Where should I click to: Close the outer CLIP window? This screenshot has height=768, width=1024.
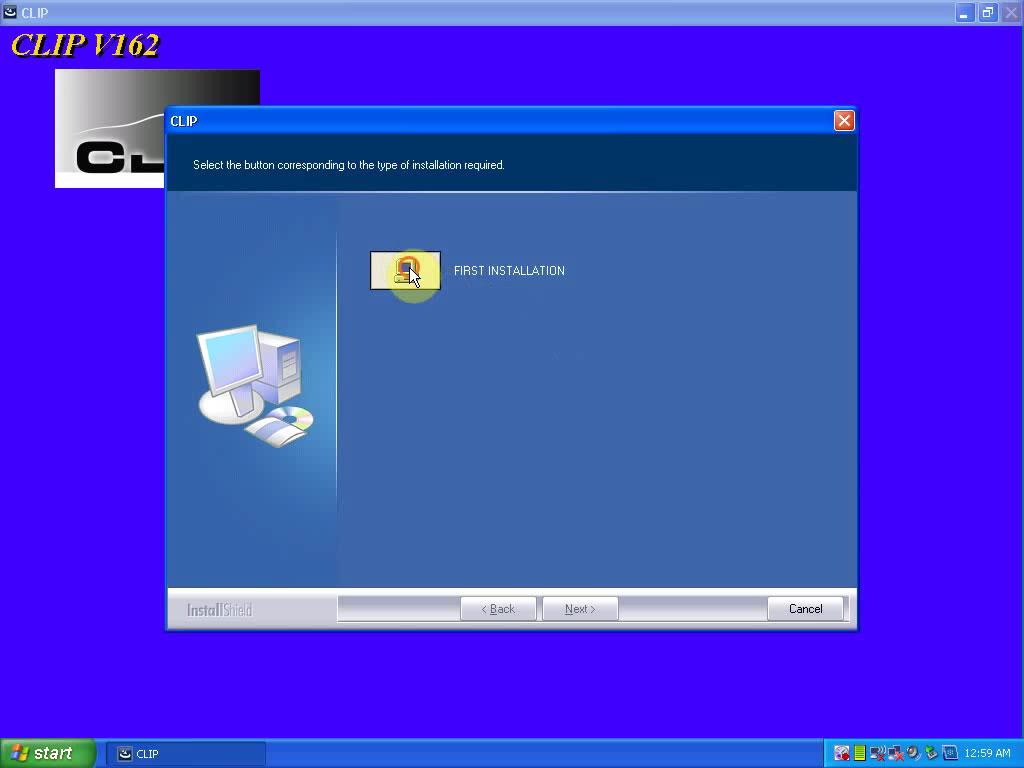click(x=1011, y=12)
